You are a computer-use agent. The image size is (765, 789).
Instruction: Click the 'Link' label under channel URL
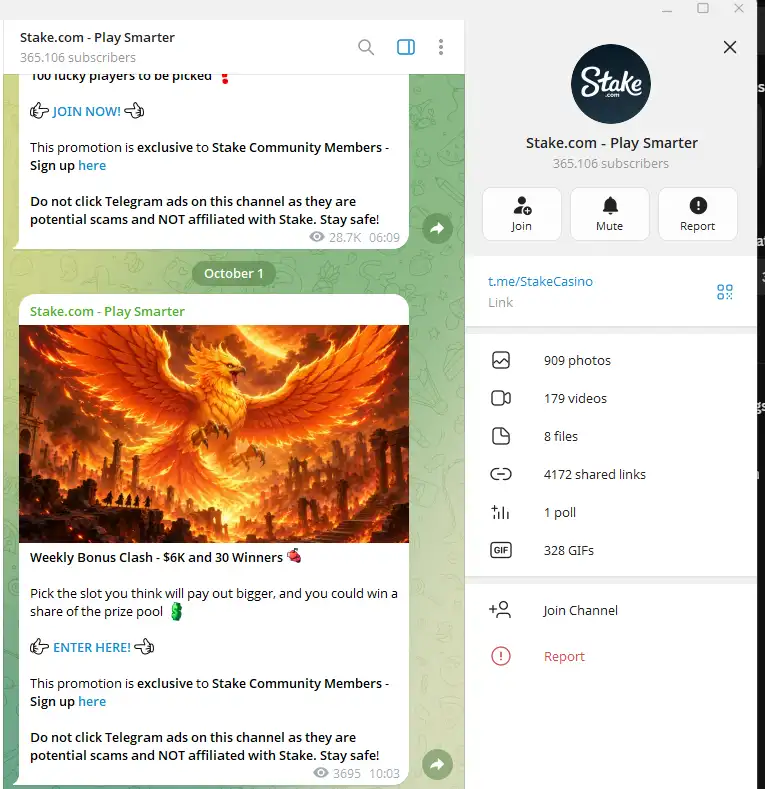(501, 302)
